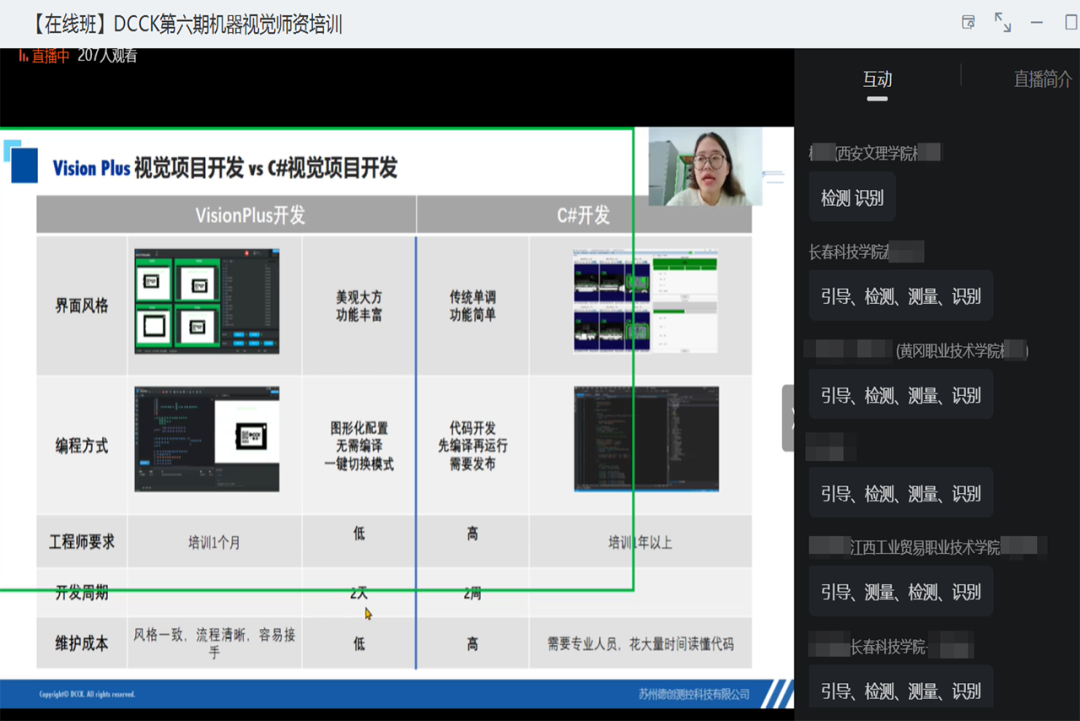Click the C#开发 column header

click(583, 216)
